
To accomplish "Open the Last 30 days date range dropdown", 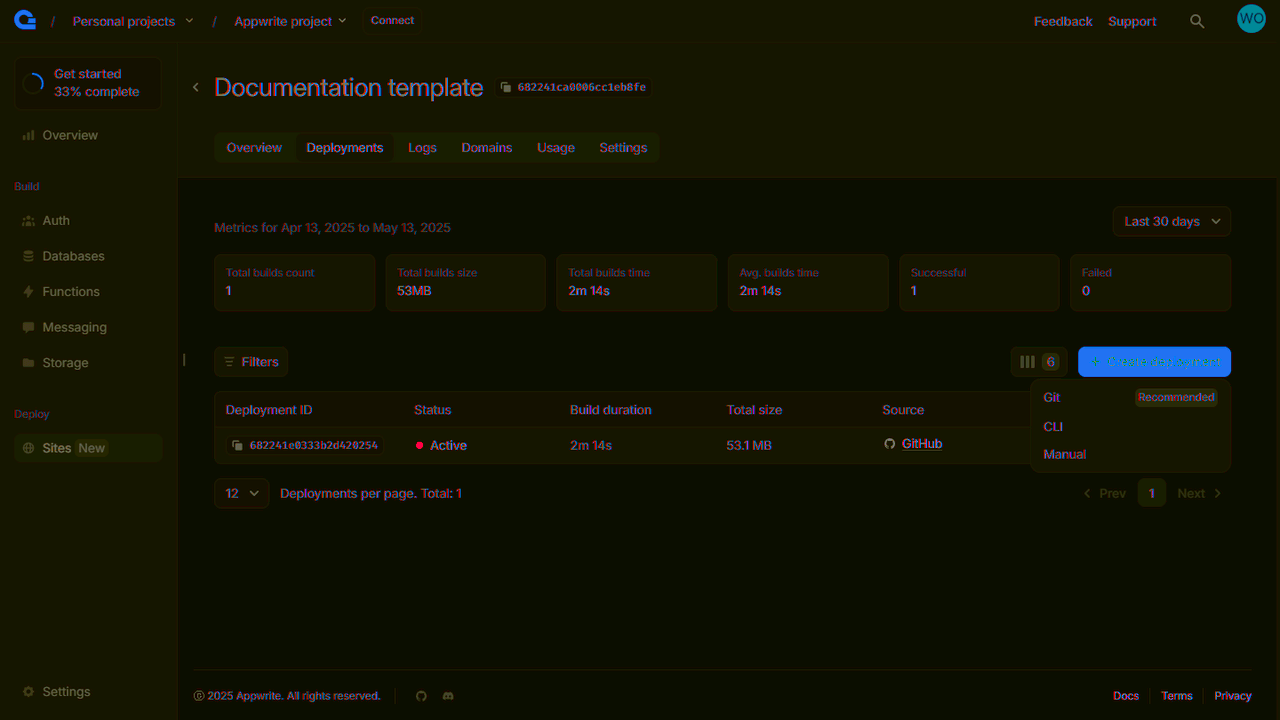I will 1171,221.
